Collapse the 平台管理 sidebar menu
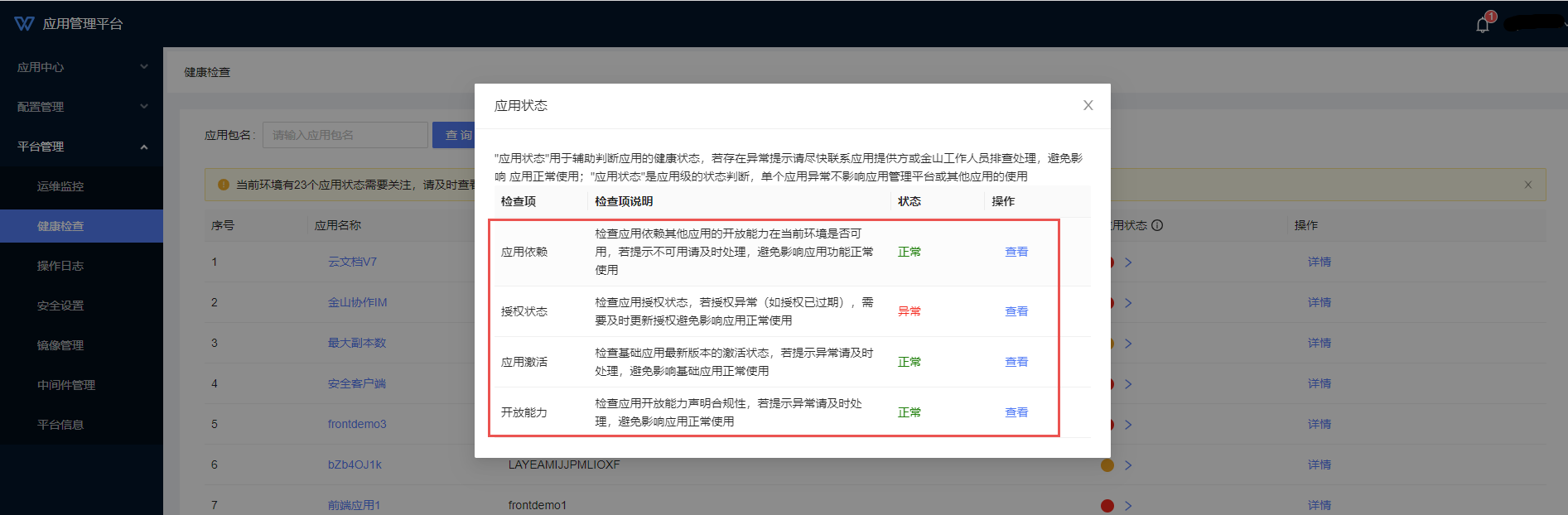Screen dimensions: 1568x515 [x=81, y=147]
